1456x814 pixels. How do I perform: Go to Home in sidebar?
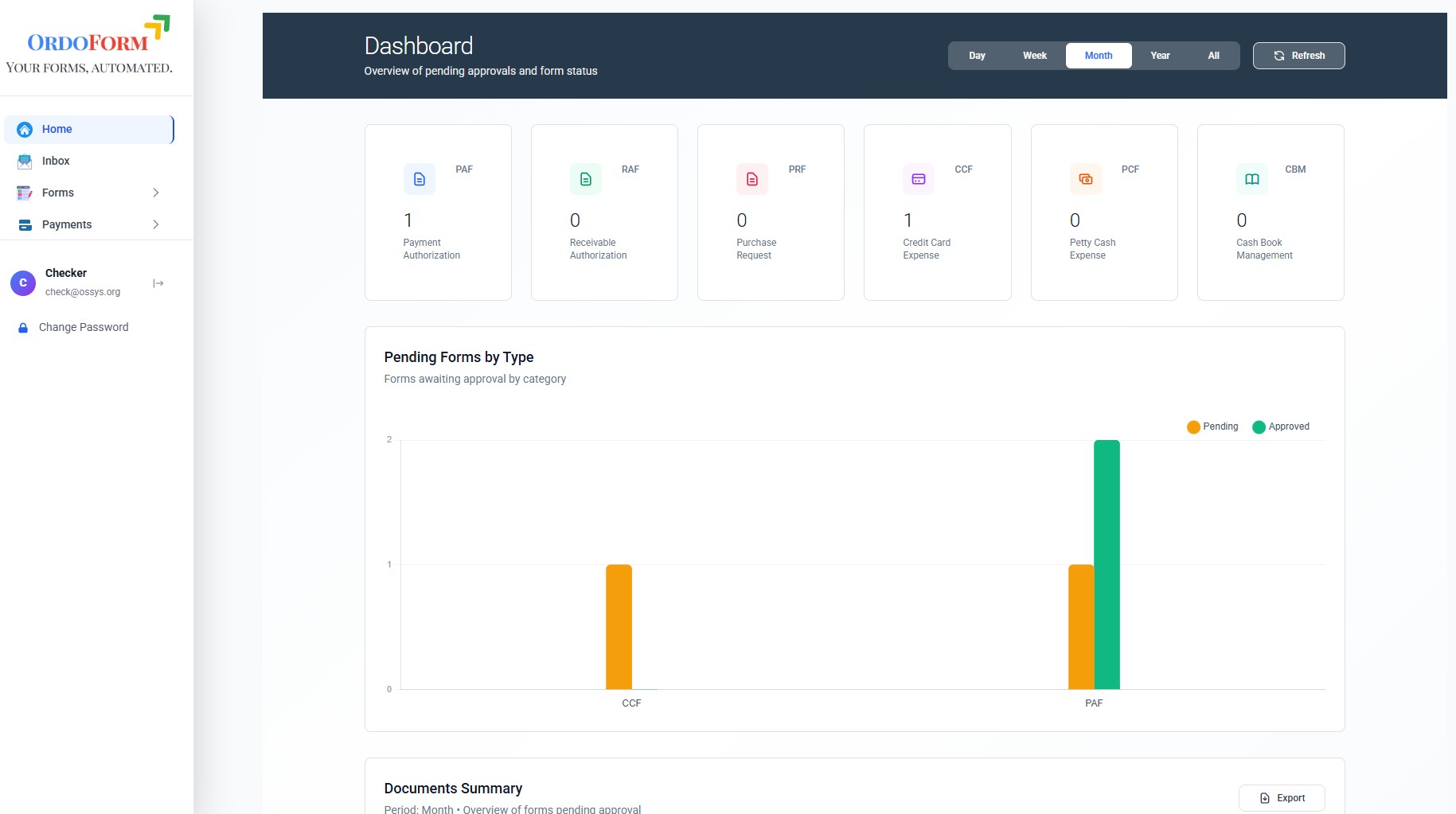57,129
